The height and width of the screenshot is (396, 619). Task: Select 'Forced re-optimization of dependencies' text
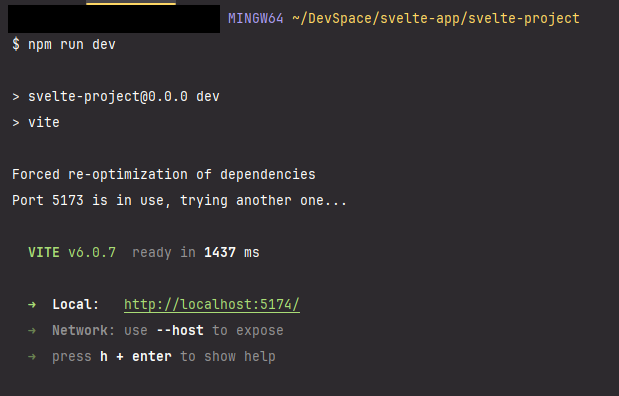tap(164, 175)
